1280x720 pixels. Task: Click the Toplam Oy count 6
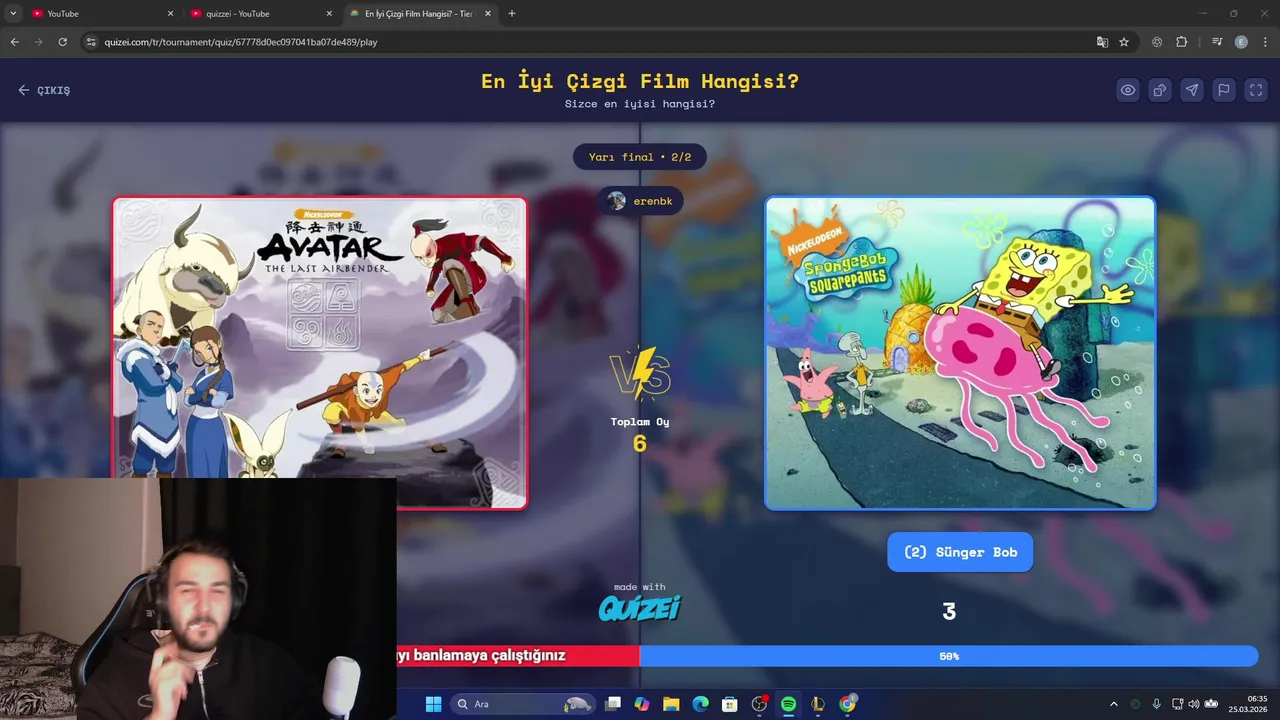pyautogui.click(x=640, y=443)
